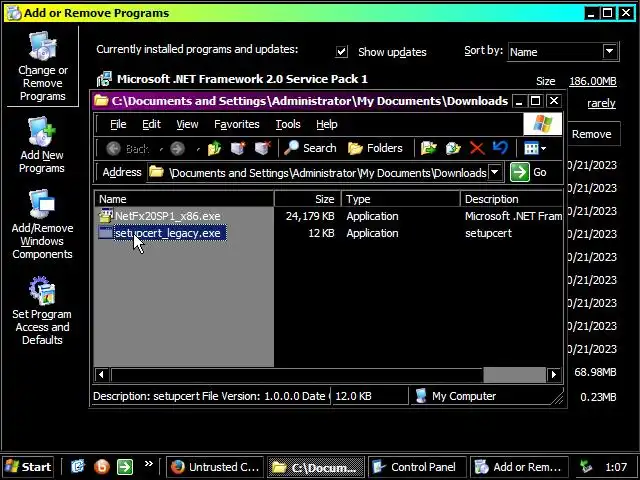Switch to Add or Rem... taskbar button
Viewport: 640px width, 480px height.
point(519,467)
